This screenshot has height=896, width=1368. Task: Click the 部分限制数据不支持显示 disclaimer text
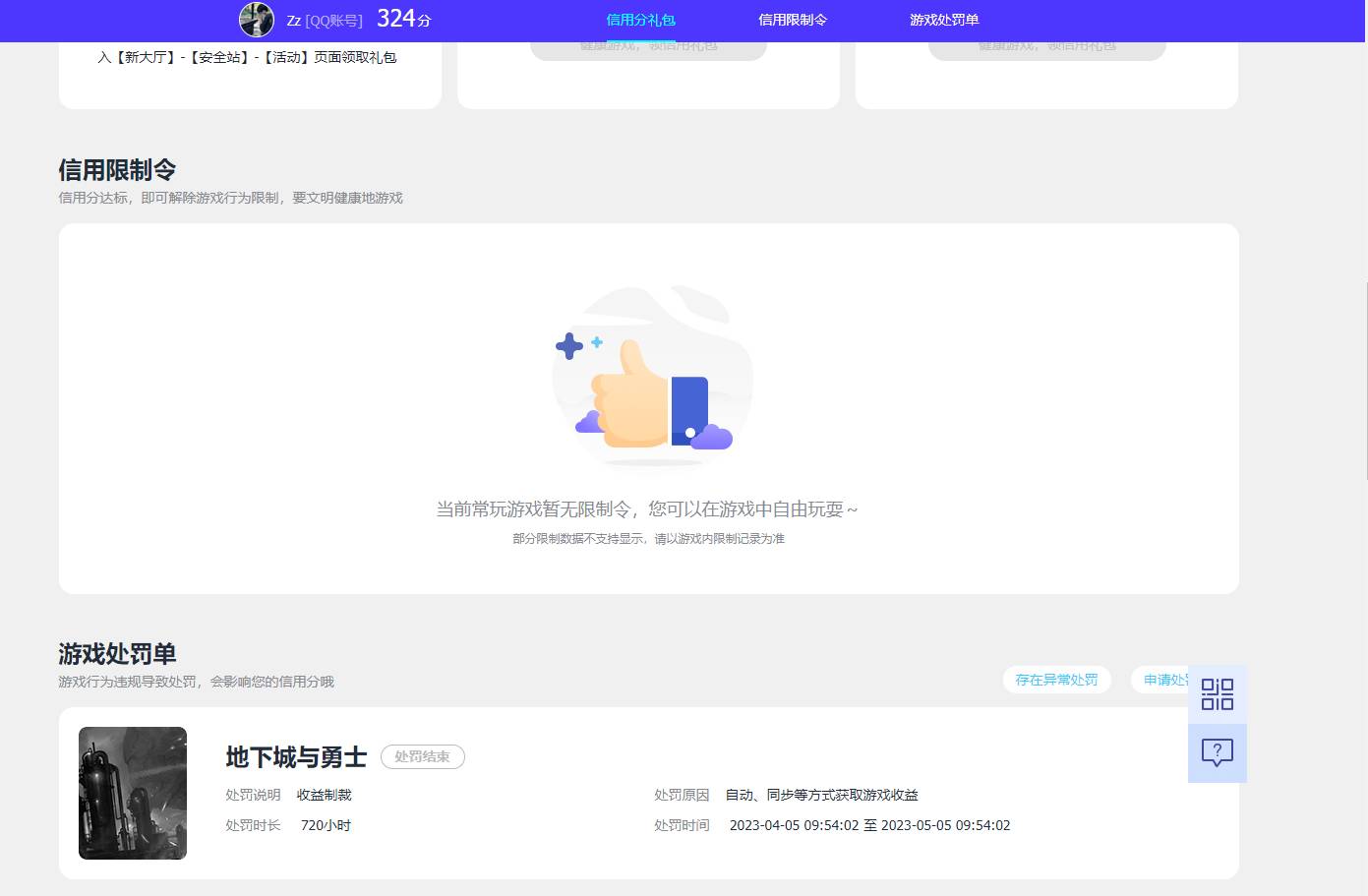648,539
